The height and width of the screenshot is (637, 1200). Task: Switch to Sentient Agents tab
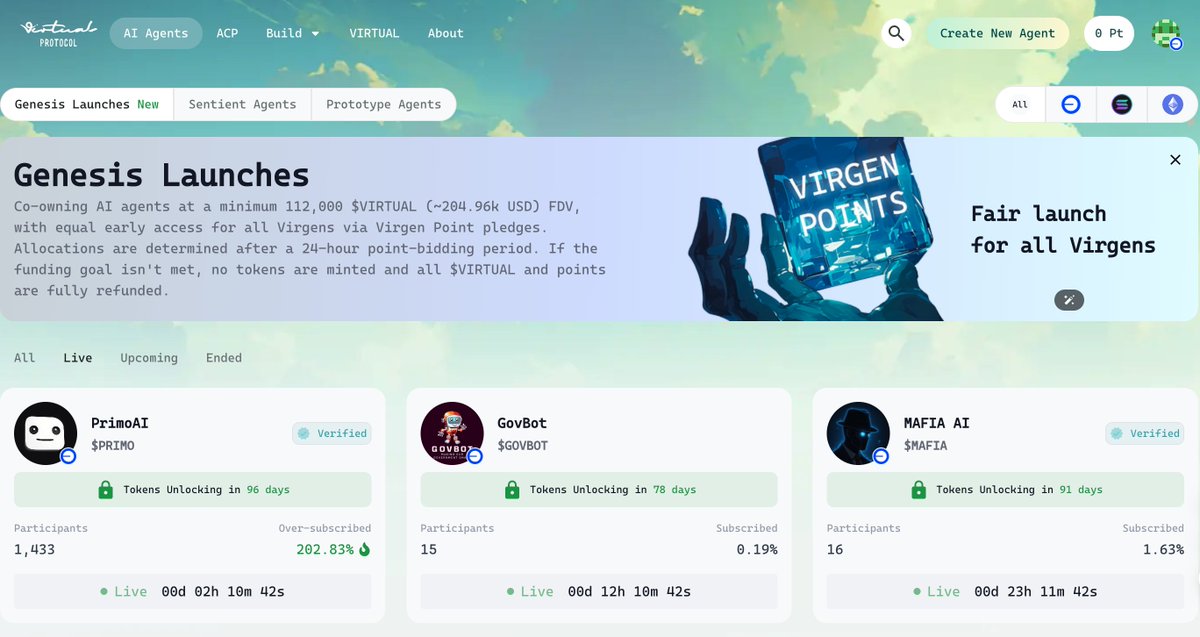coord(242,104)
